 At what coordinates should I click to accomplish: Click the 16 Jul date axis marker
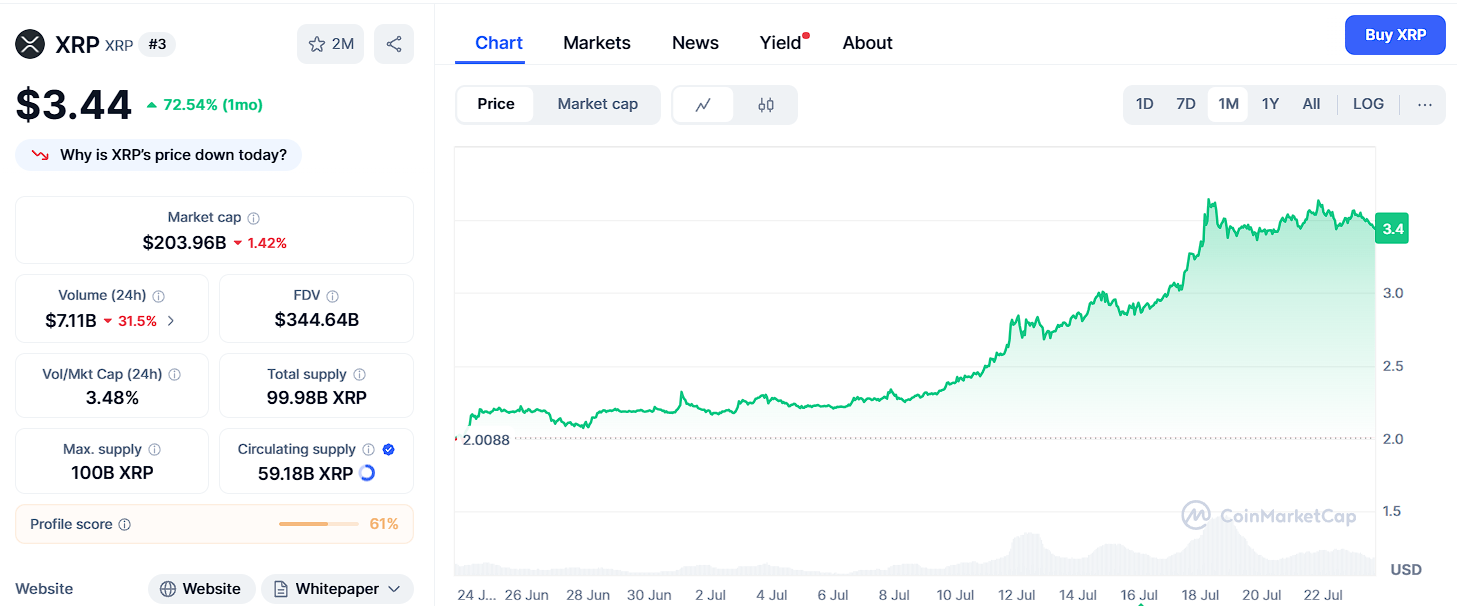coord(1140,595)
